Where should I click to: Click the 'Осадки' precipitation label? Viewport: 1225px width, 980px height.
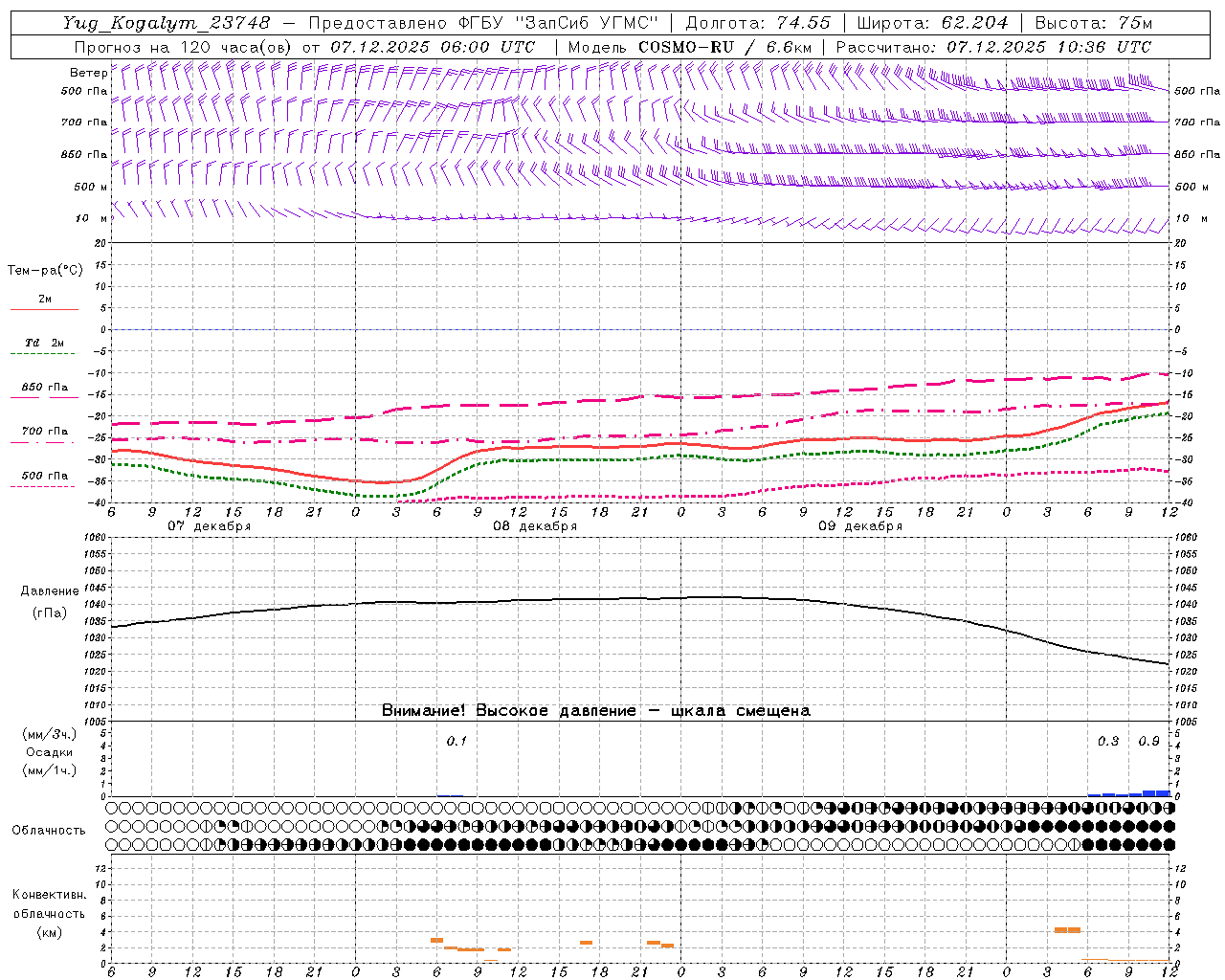pos(49,752)
